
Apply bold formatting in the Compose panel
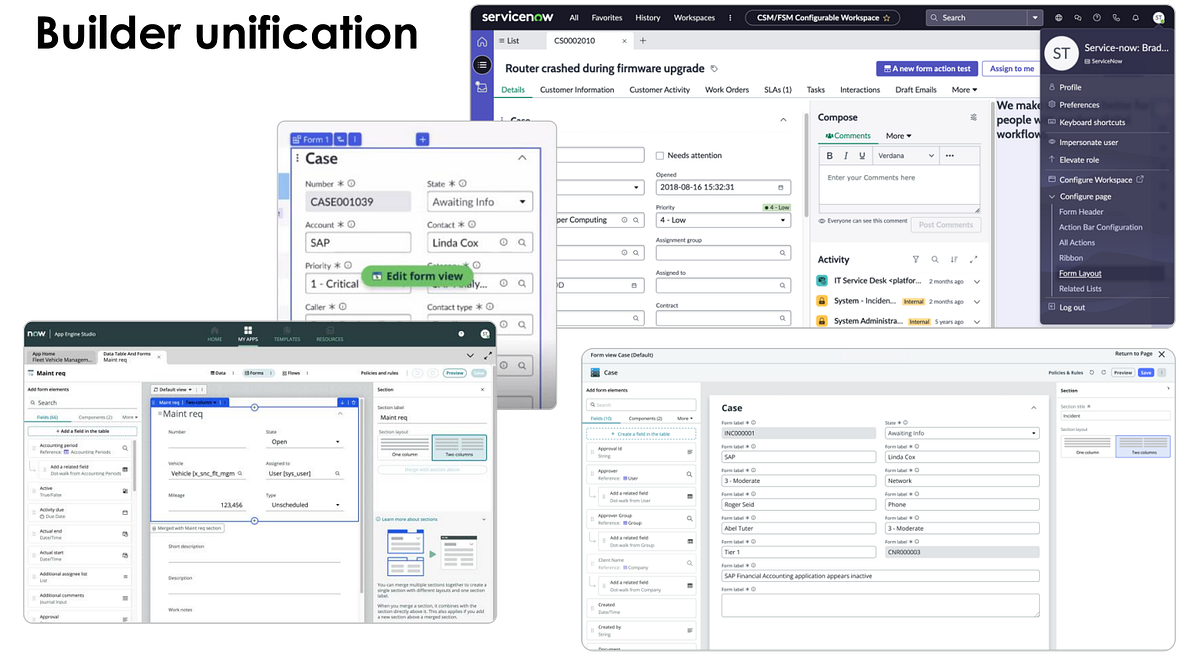[x=830, y=155]
